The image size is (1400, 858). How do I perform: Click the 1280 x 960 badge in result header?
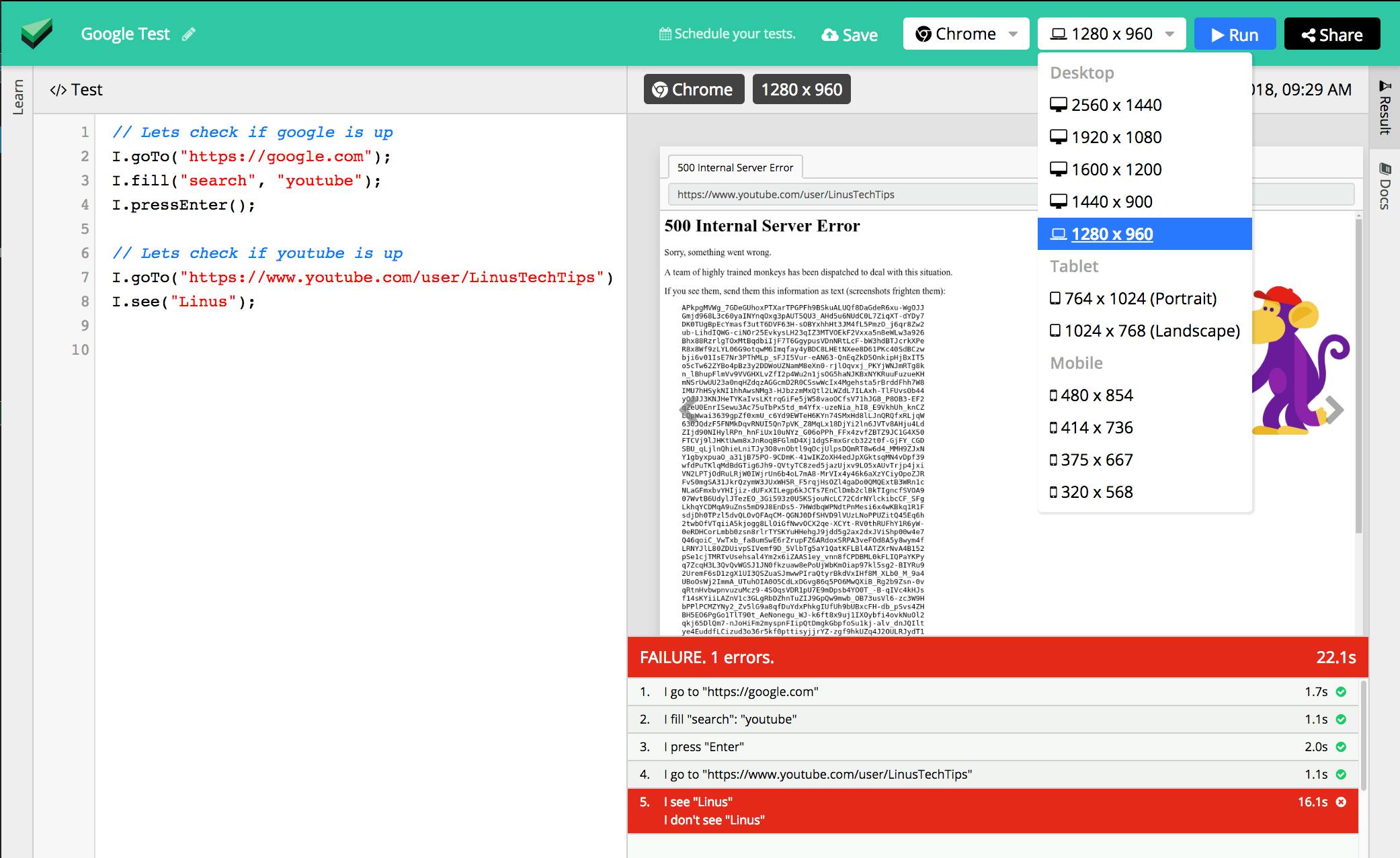point(801,89)
